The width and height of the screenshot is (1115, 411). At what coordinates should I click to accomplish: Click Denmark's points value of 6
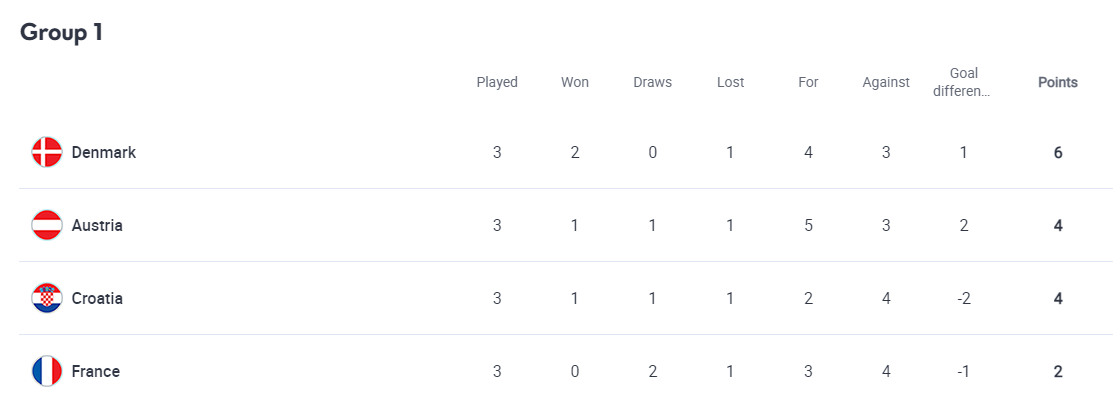(x=1057, y=153)
